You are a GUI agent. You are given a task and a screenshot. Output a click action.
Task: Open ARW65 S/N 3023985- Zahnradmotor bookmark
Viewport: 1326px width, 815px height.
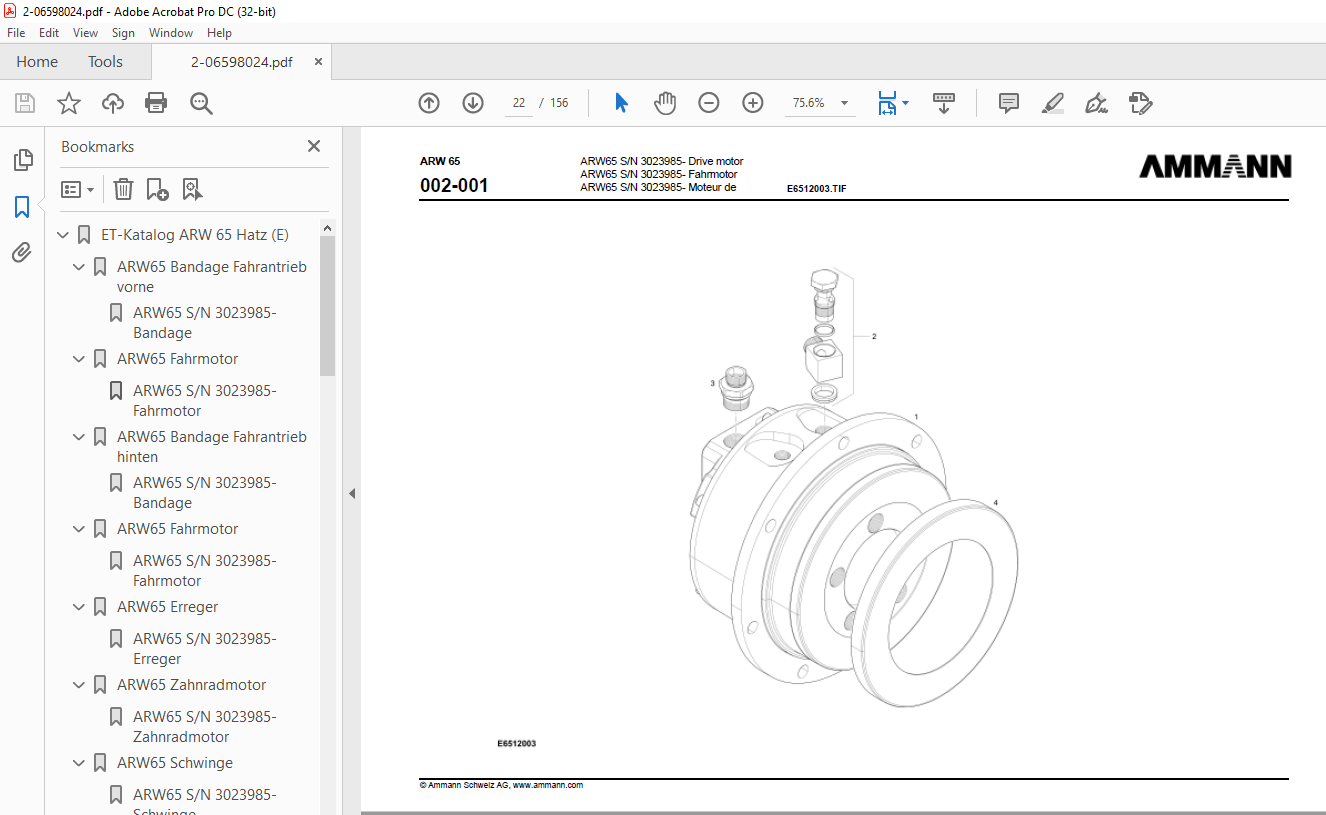click(x=205, y=727)
